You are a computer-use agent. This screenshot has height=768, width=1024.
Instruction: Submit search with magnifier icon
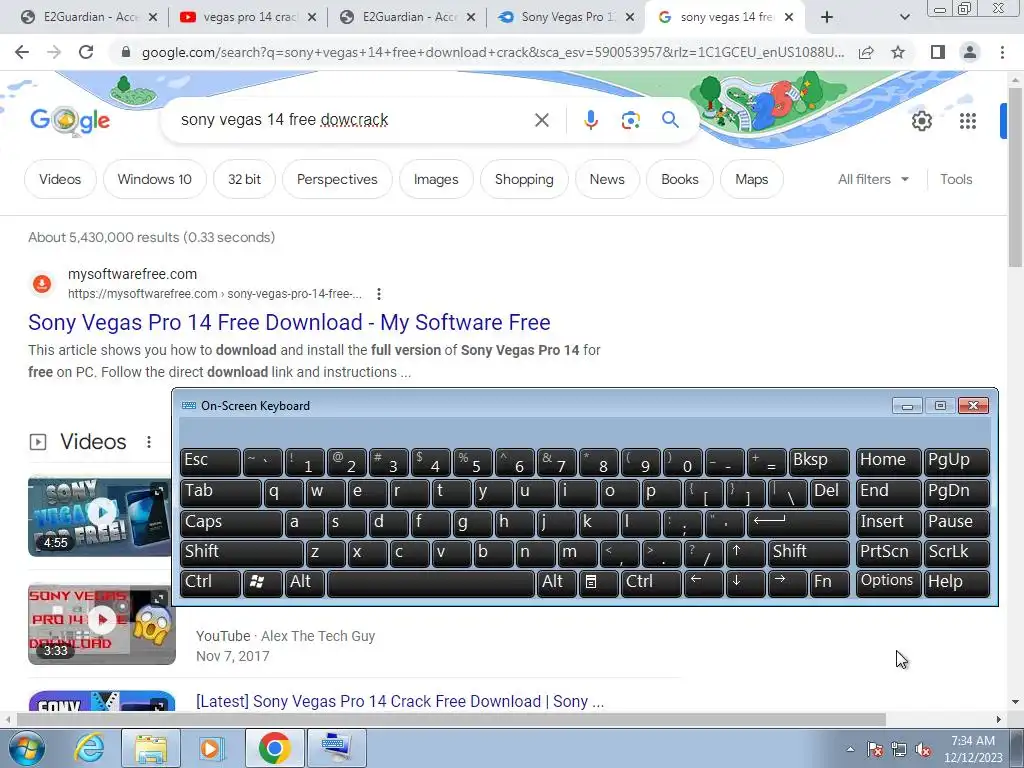click(x=670, y=120)
